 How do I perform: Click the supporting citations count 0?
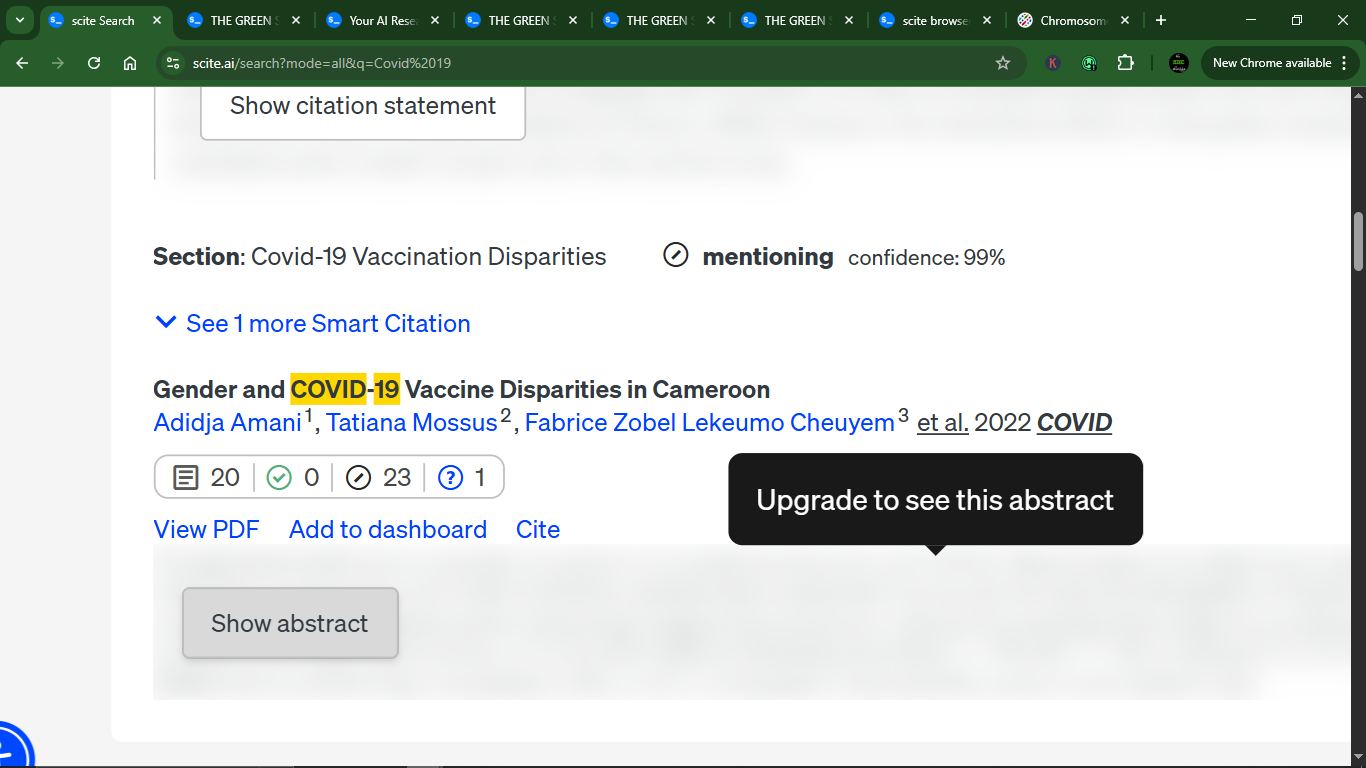pos(293,477)
